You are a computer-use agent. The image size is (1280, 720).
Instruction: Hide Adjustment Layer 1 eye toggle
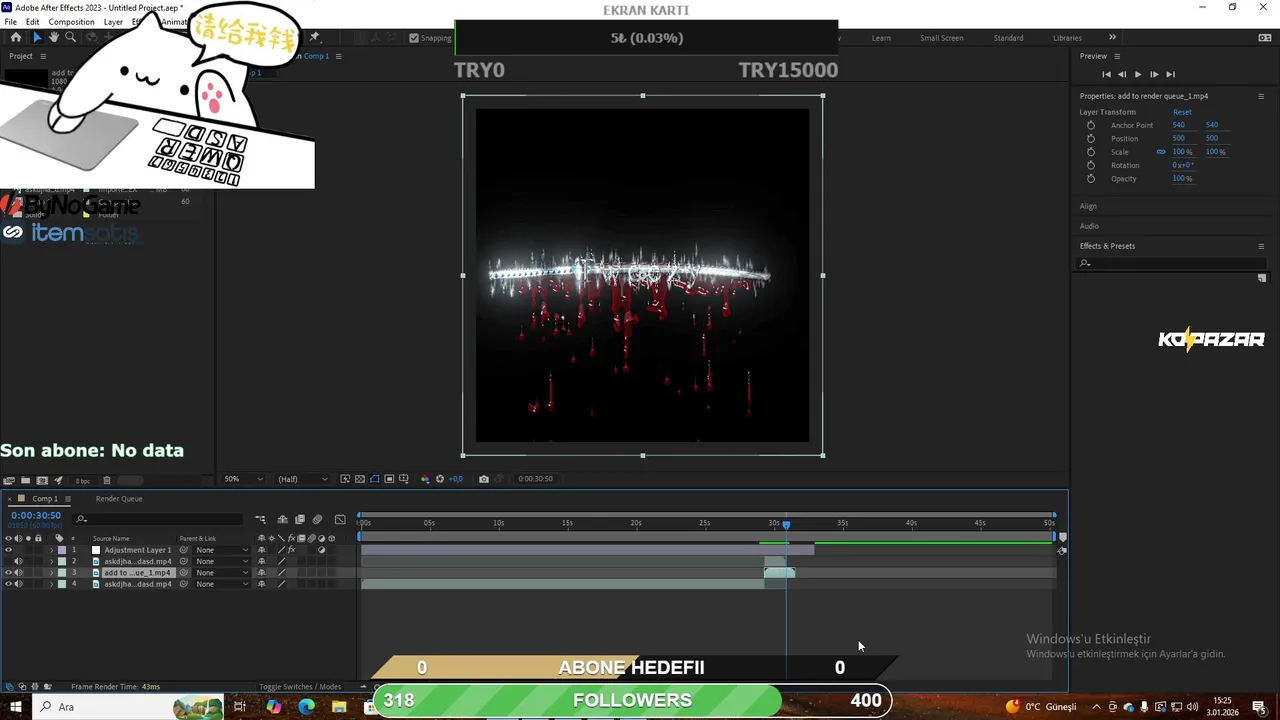(8, 550)
